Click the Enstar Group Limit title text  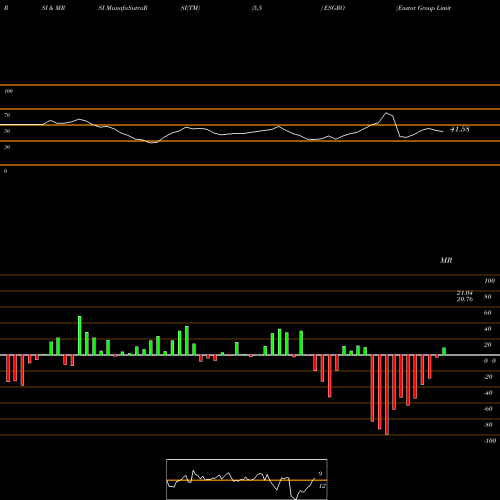pos(423,8)
